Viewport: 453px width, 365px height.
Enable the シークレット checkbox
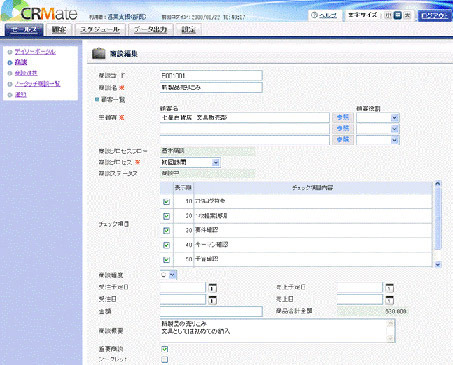(165, 359)
